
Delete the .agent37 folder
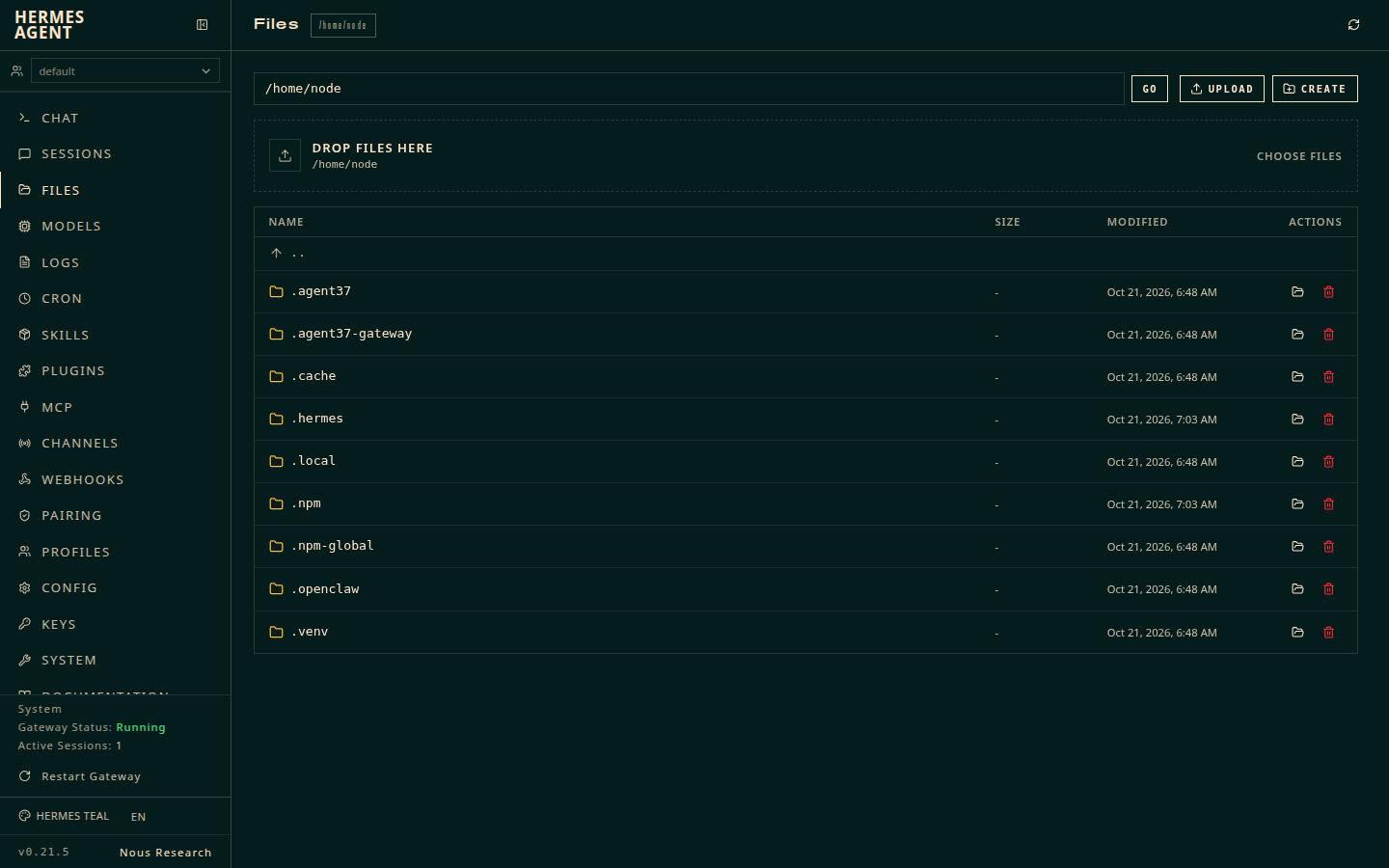[x=1328, y=292]
